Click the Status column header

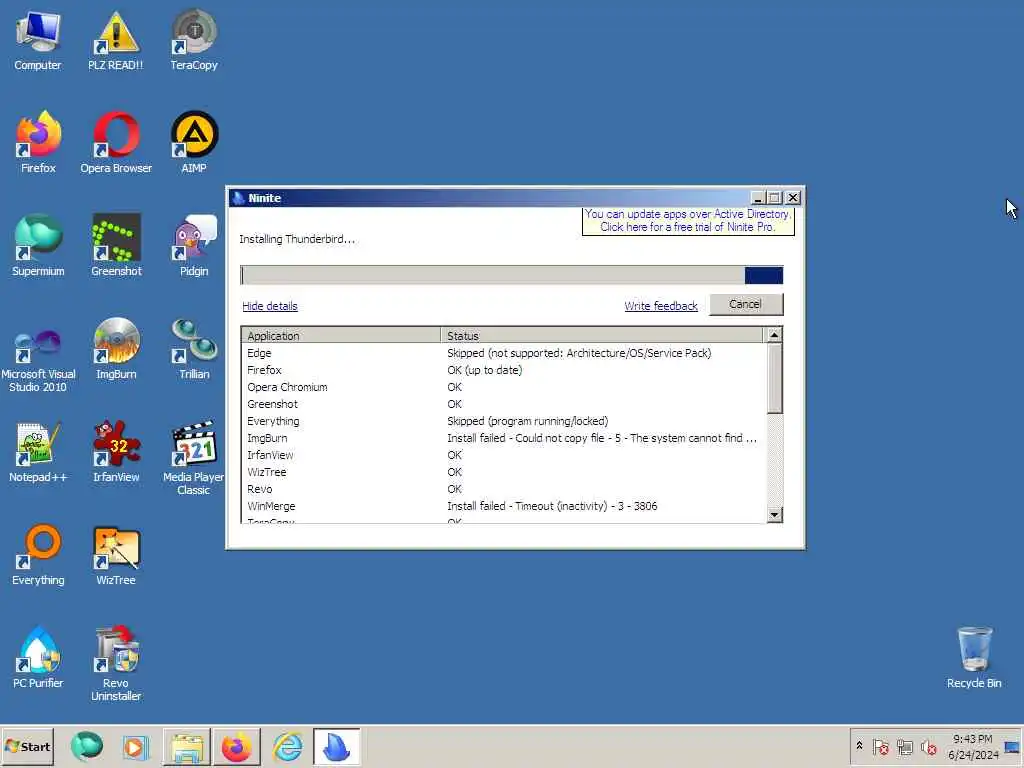[x=601, y=336]
